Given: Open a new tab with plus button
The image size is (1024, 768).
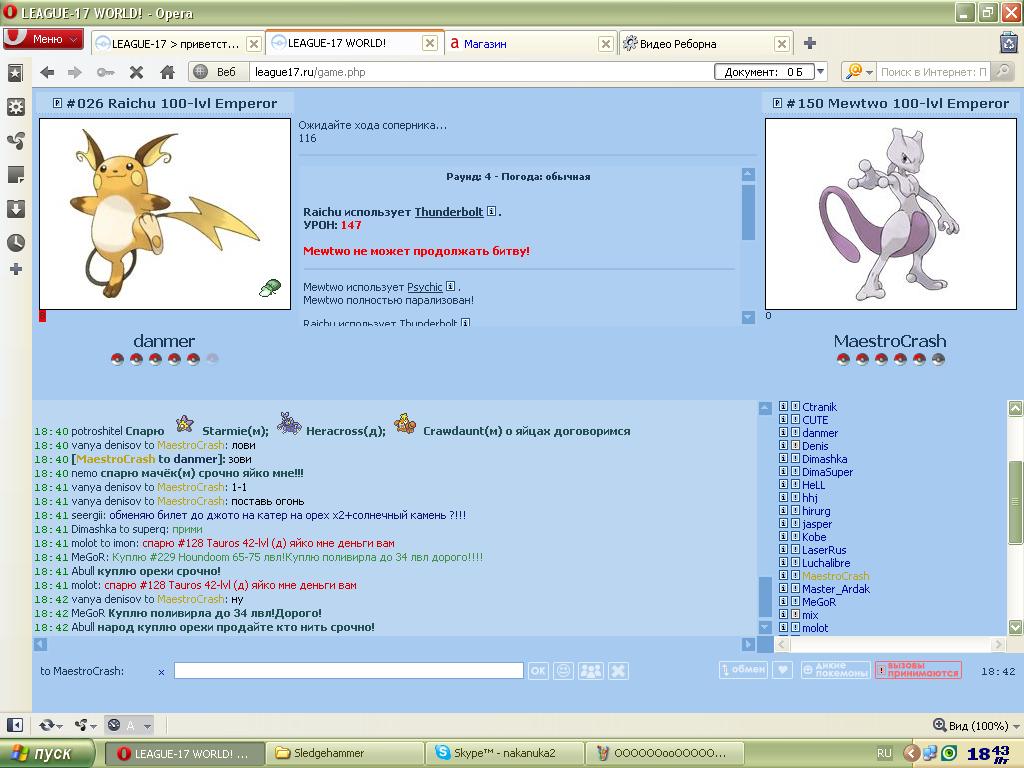Looking at the screenshot, I should click(810, 43).
